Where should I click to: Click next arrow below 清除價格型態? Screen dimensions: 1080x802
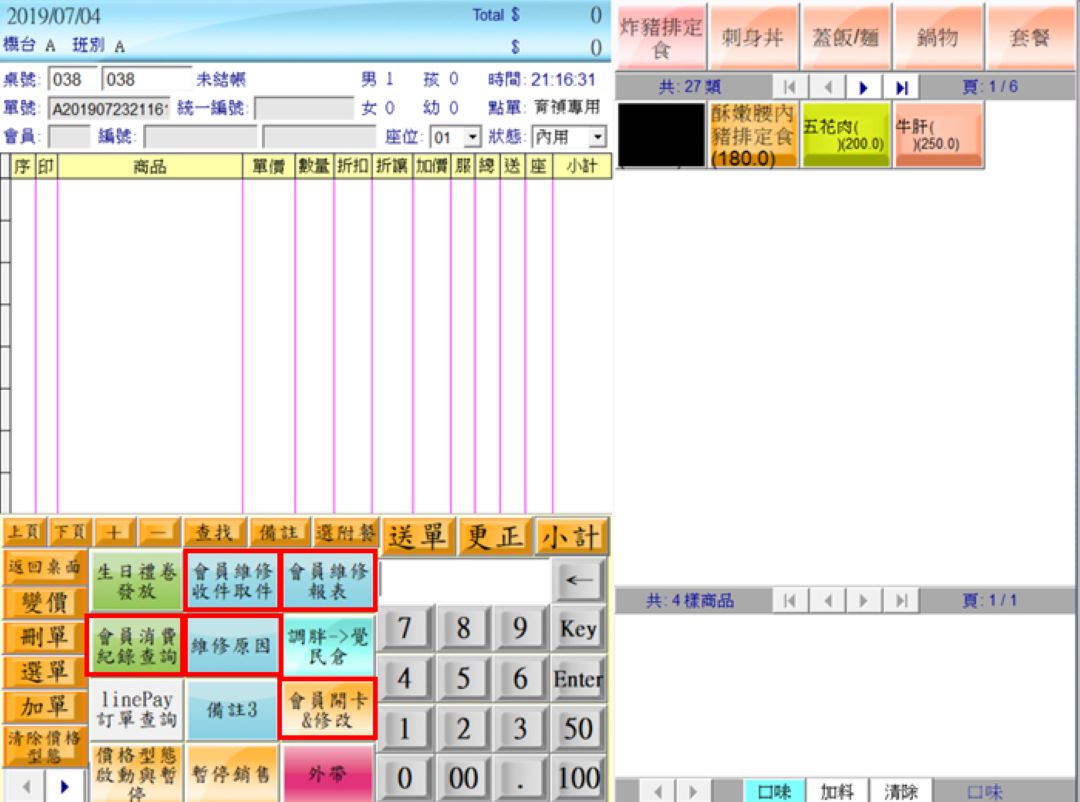[65, 787]
